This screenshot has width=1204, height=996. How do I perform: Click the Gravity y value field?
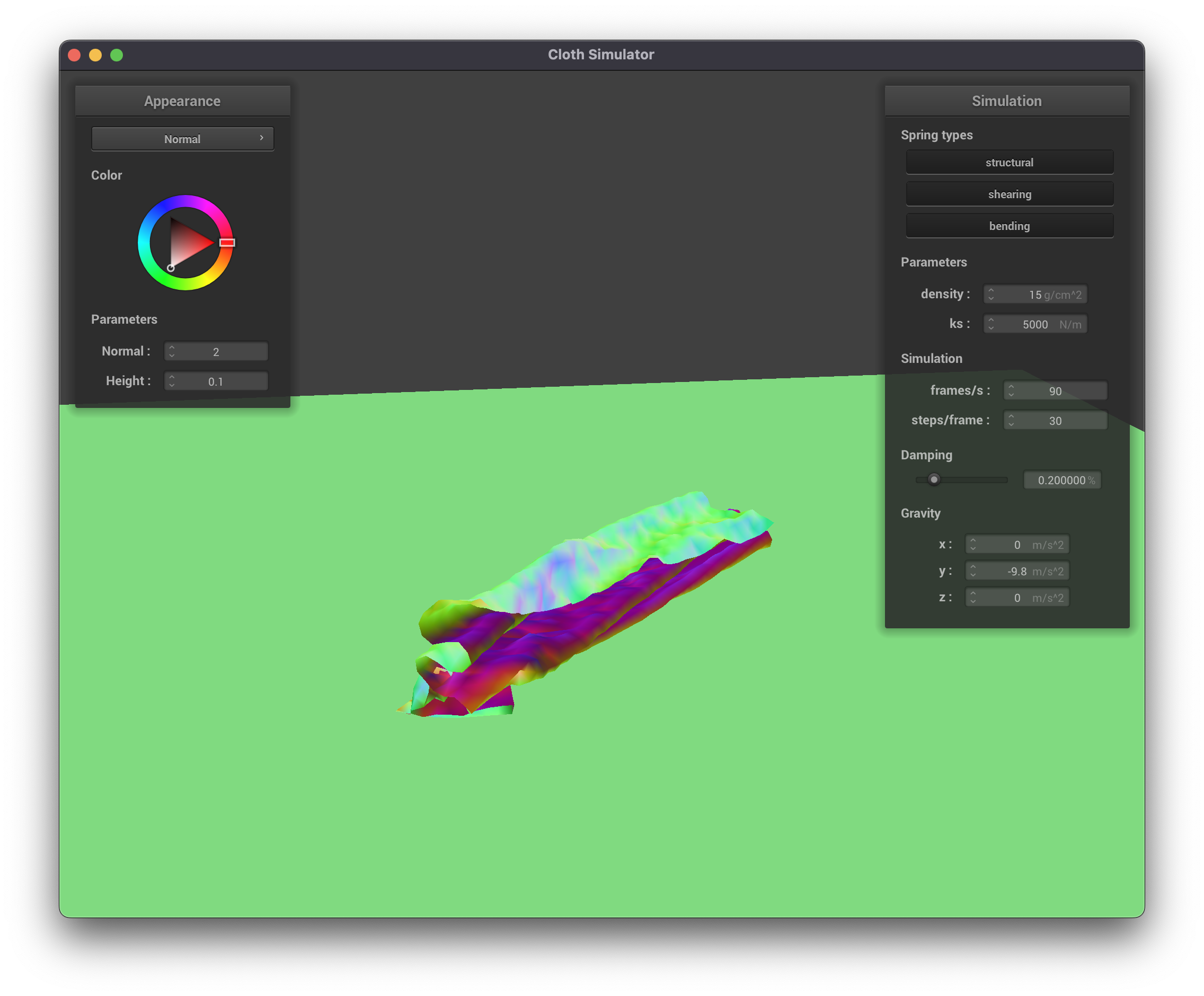pos(1017,571)
